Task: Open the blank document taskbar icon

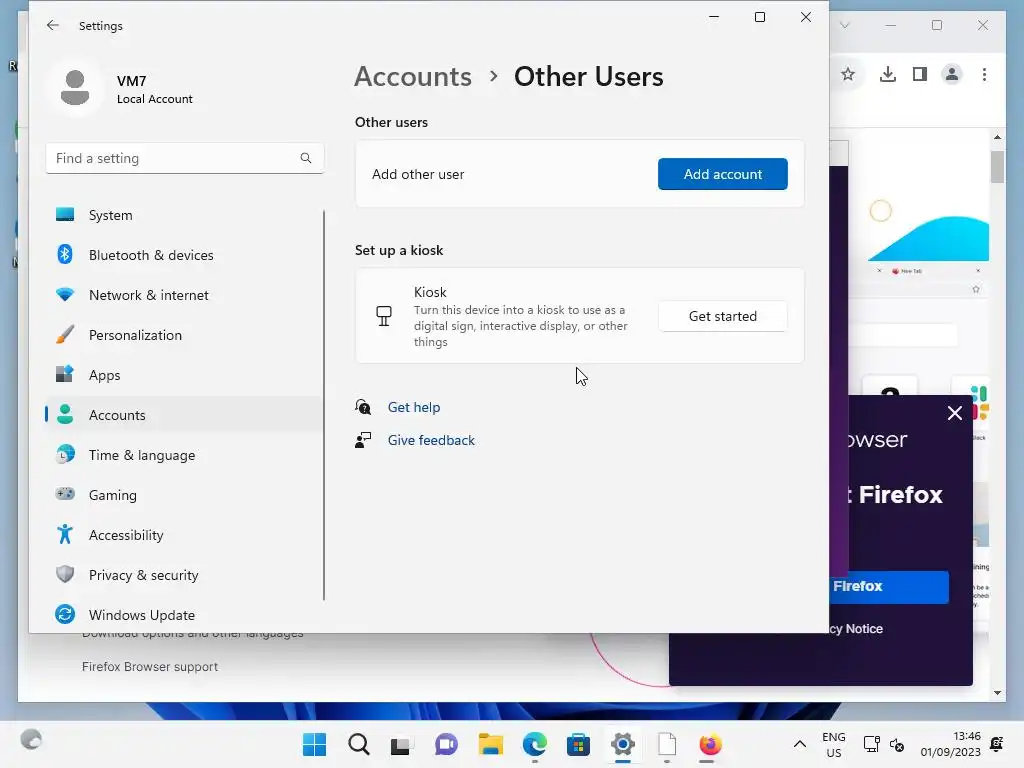Action: click(x=667, y=744)
